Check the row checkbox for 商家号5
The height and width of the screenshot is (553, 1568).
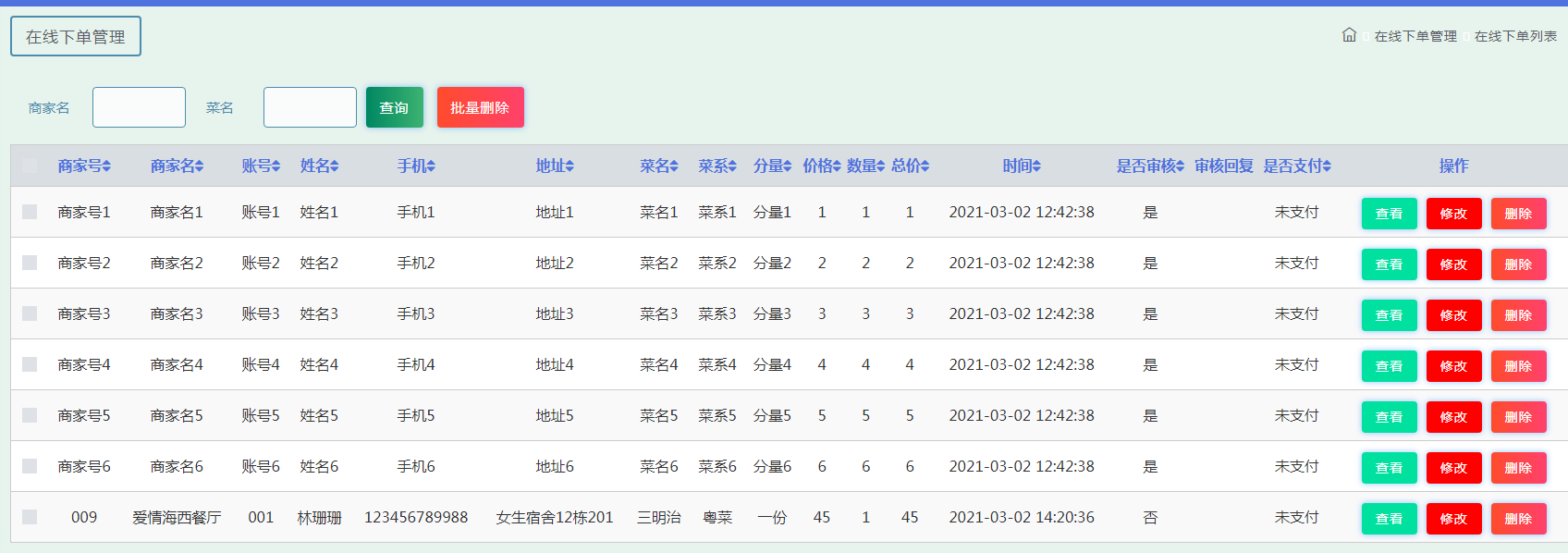pyautogui.click(x=30, y=415)
